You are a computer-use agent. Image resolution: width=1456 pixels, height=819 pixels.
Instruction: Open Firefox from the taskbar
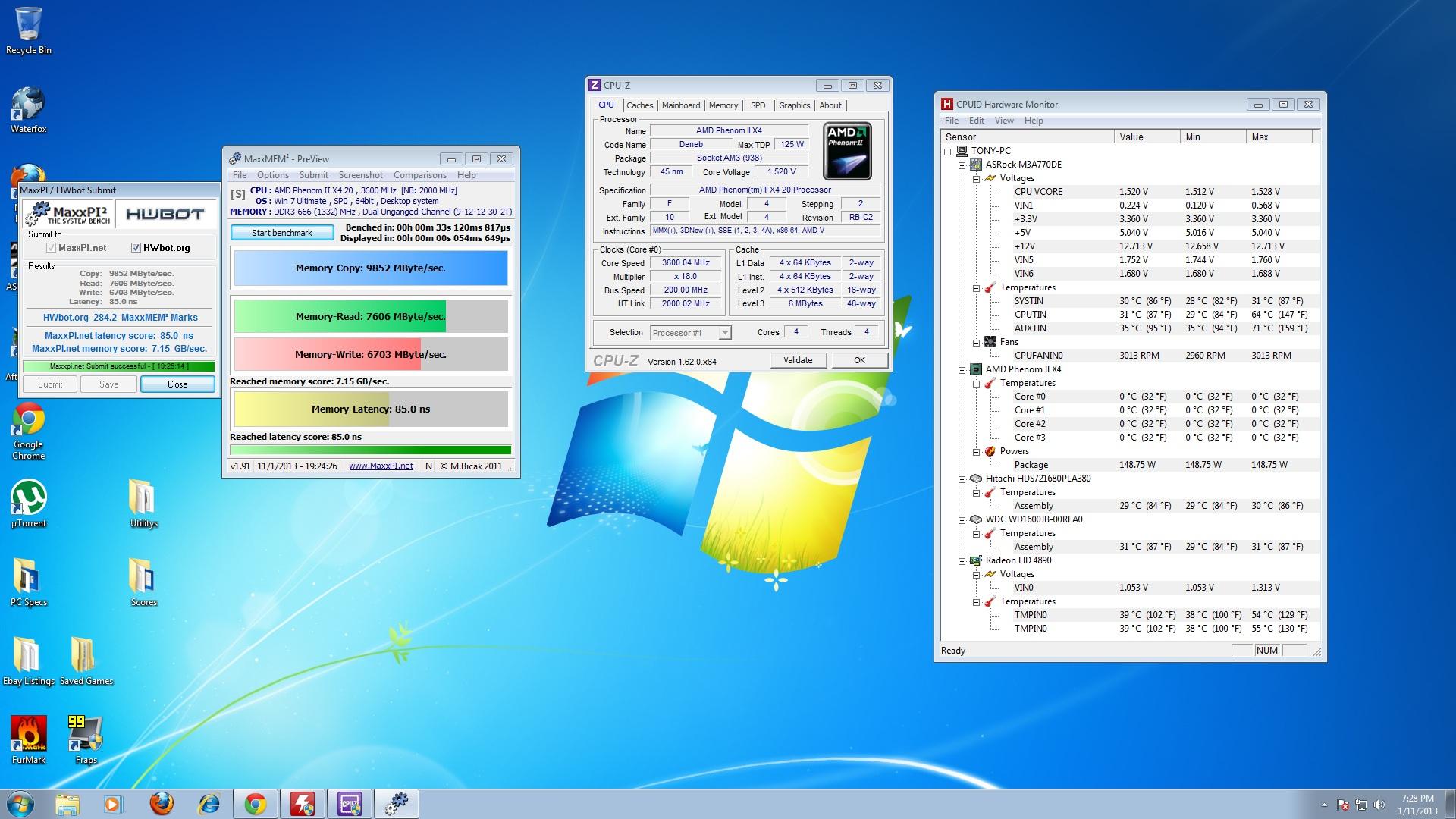[x=161, y=804]
